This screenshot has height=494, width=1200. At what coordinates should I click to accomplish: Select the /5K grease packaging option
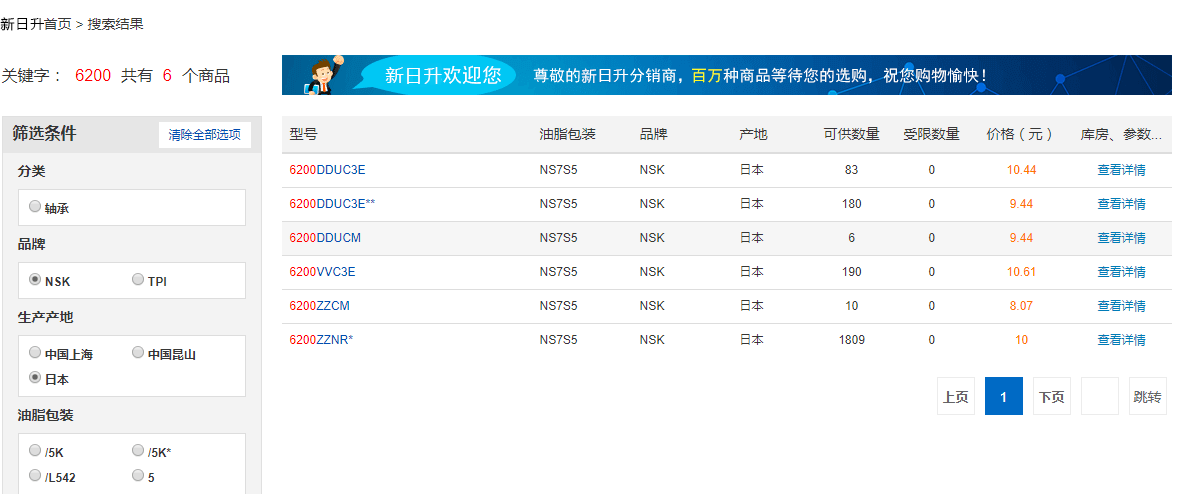tap(35, 451)
